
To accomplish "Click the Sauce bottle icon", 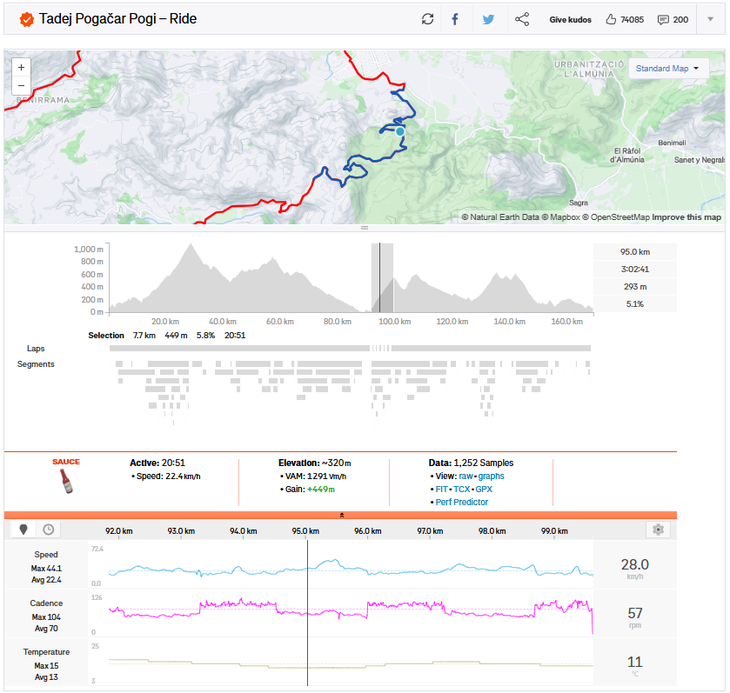I will point(66,481).
